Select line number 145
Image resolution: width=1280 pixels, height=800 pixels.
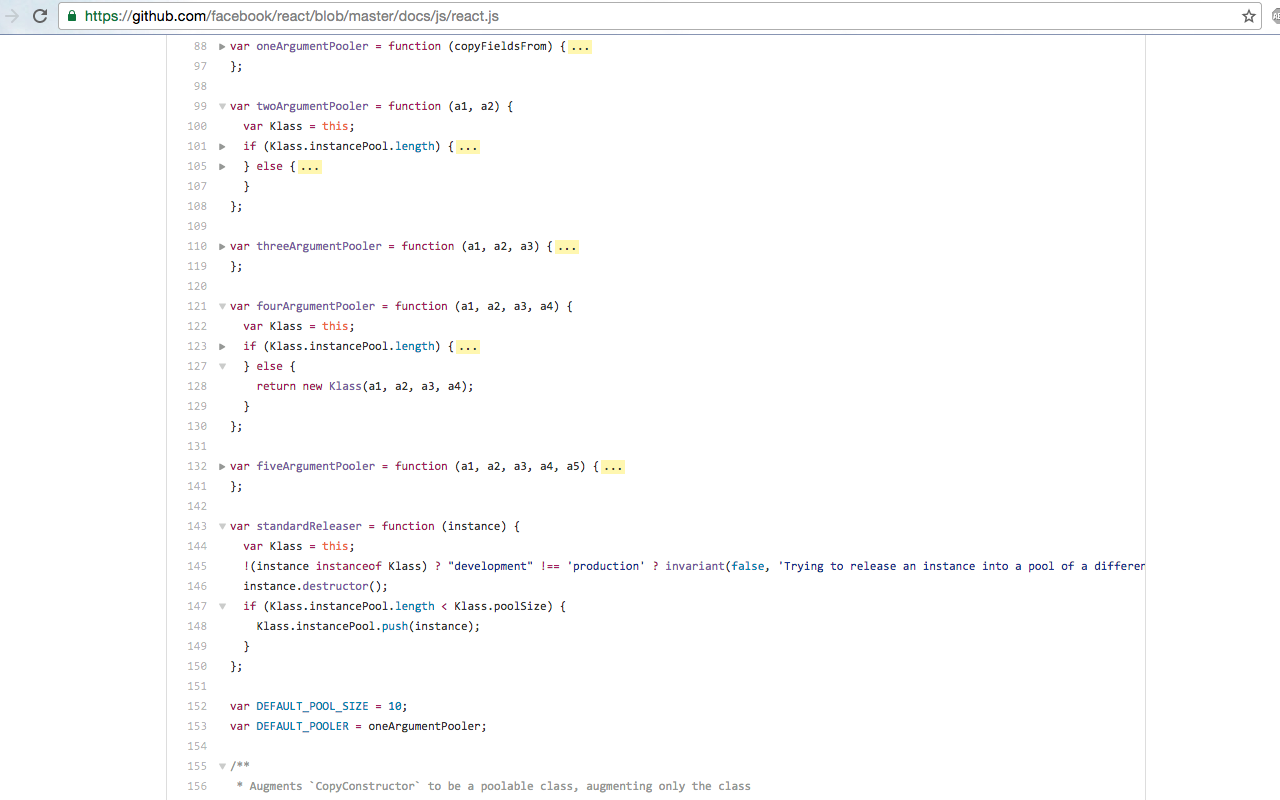(x=197, y=566)
